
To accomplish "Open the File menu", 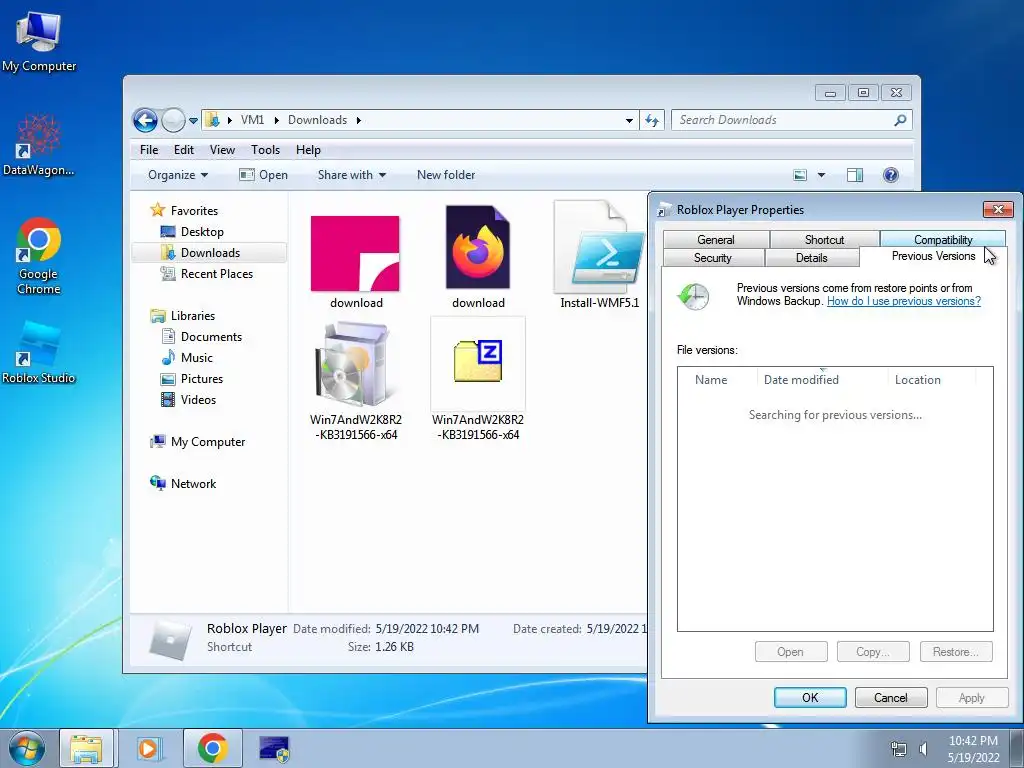I will click(149, 150).
